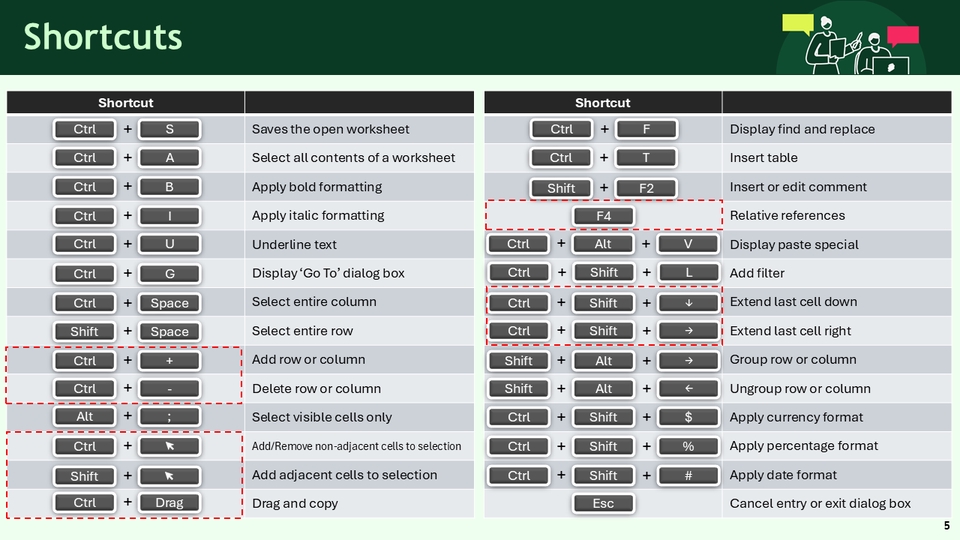This screenshot has width=960, height=540.
Task: Click the S key cap
Action: point(170,129)
